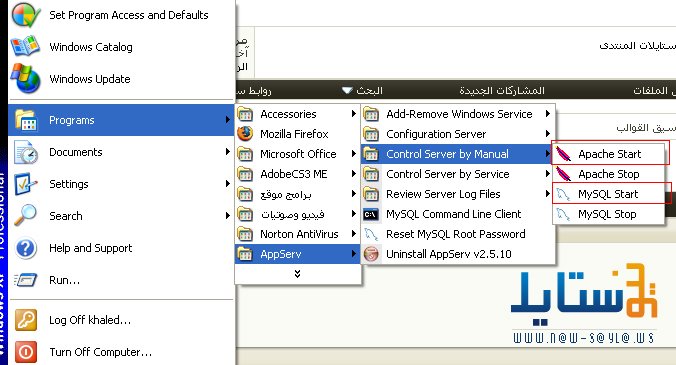Image resolution: width=676 pixels, height=365 pixels.
Task: Click the Turn Off Computer power icon
Action: pos(26,352)
